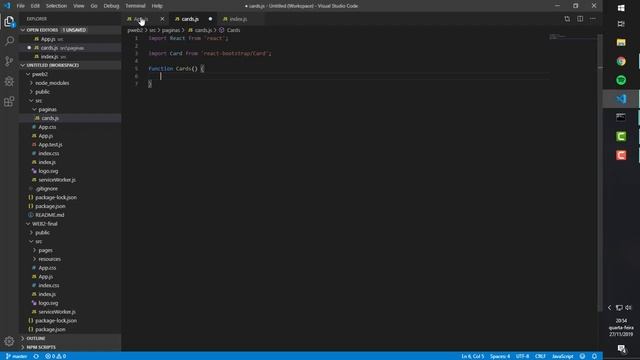Click the unsaved dot on cards.js tab
Image resolution: width=640 pixels, height=360 pixels.
[210, 19]
